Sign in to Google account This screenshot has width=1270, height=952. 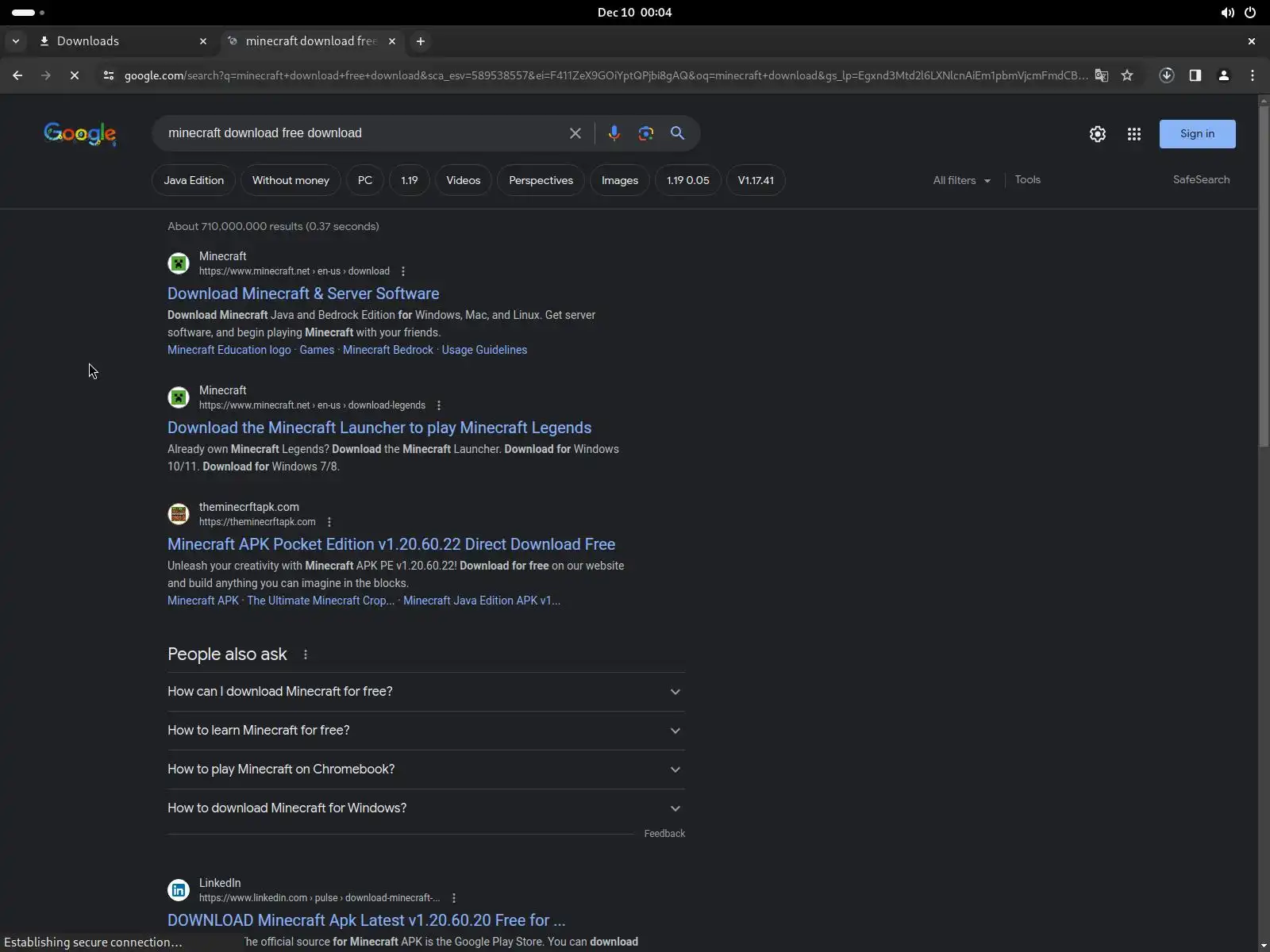[x=1198, y=134]
